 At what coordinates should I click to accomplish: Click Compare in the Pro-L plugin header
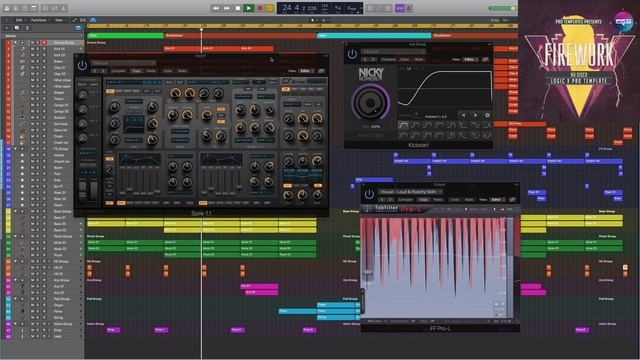pos(405,200)
